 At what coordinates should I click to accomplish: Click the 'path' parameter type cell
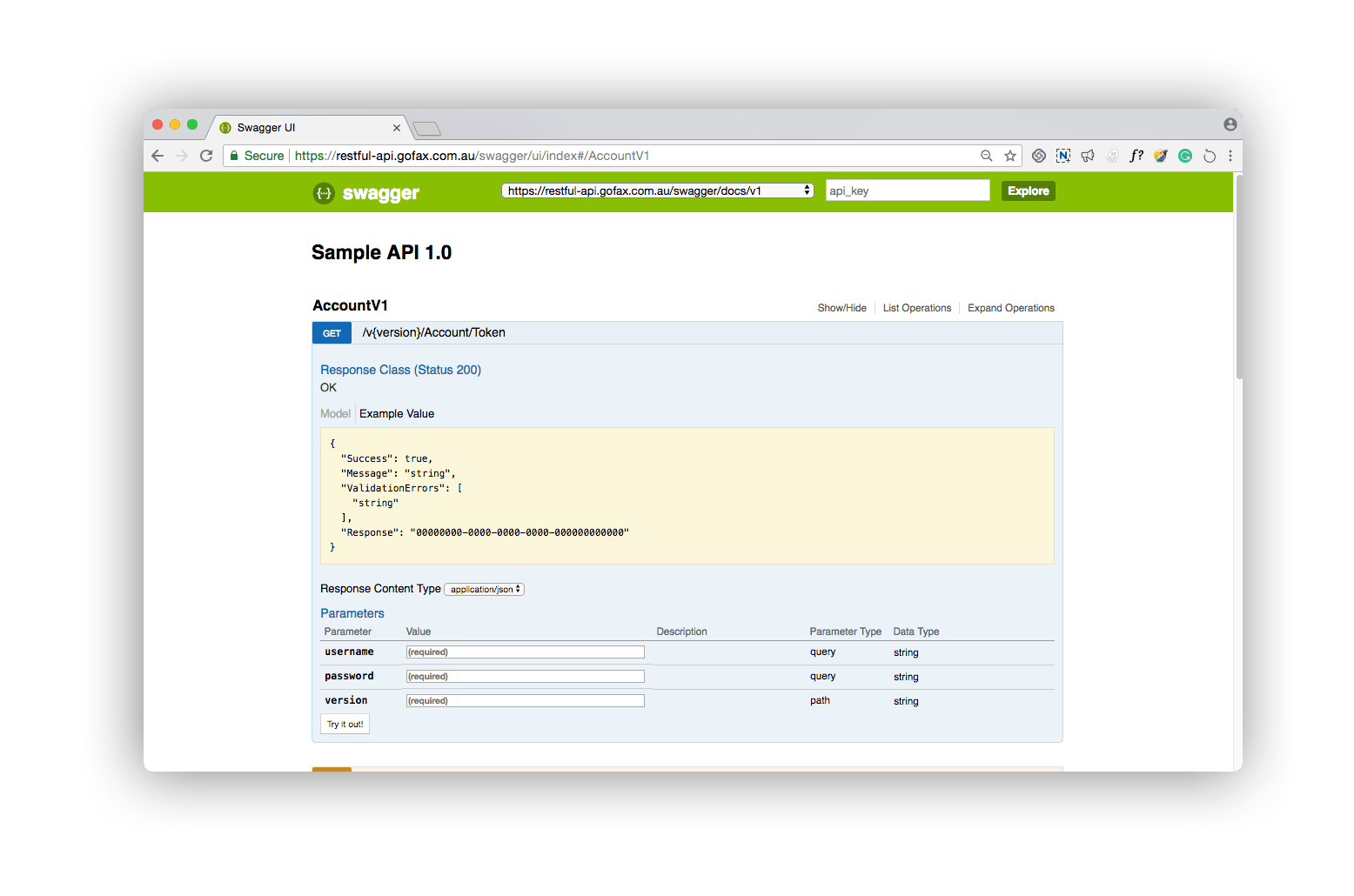[820, 700]
